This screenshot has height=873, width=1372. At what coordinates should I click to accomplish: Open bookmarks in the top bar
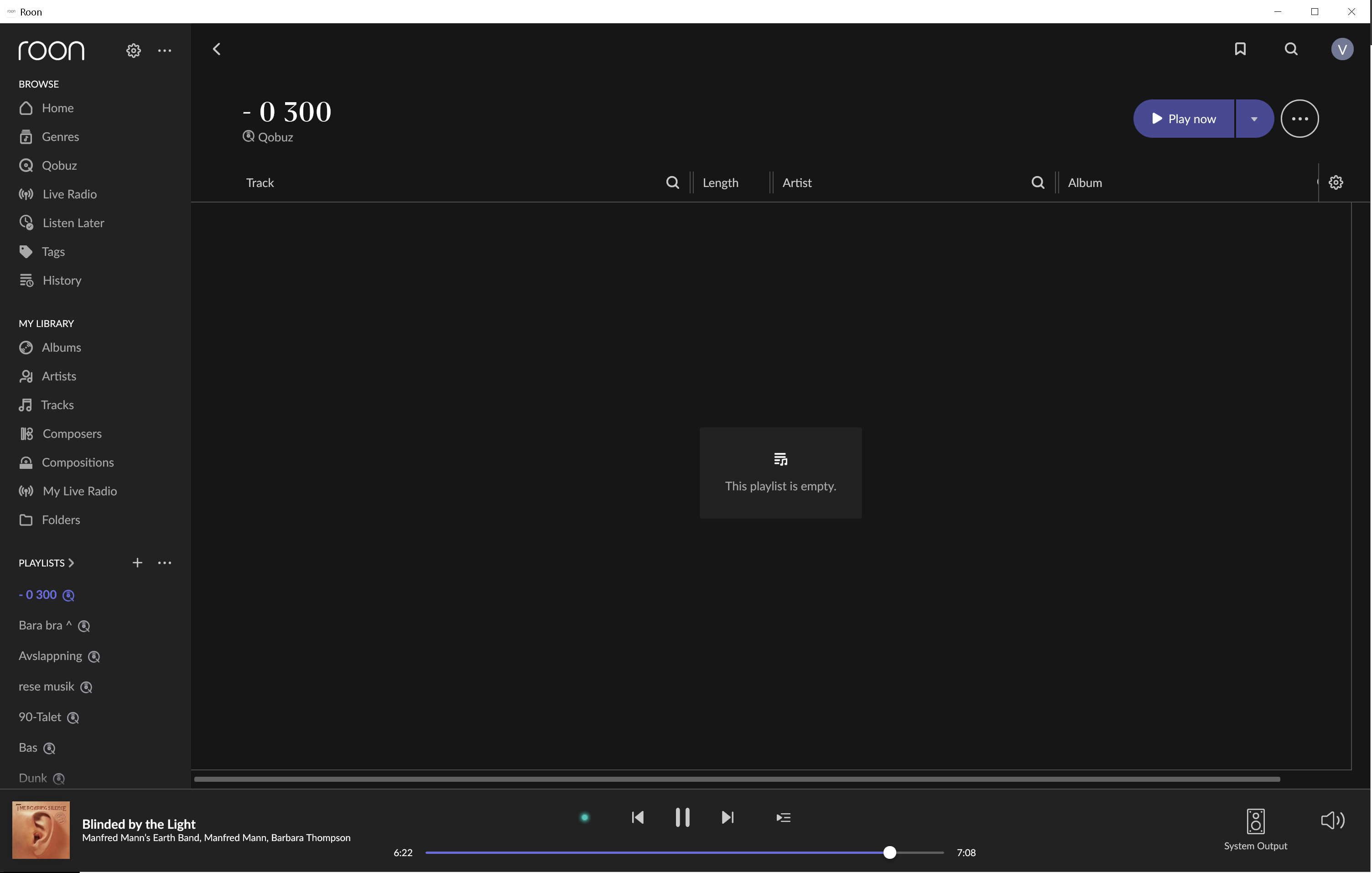point(1240,49)
